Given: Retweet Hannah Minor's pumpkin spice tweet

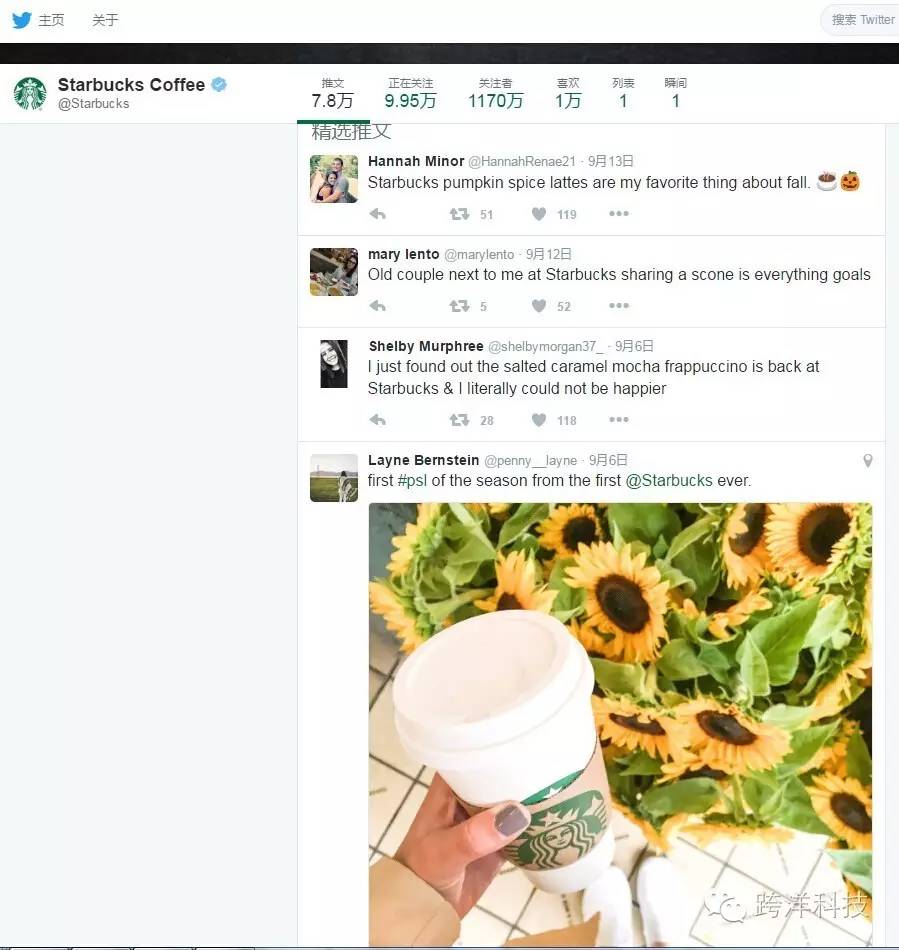Looking at the screenshot, I should point(459,214).
